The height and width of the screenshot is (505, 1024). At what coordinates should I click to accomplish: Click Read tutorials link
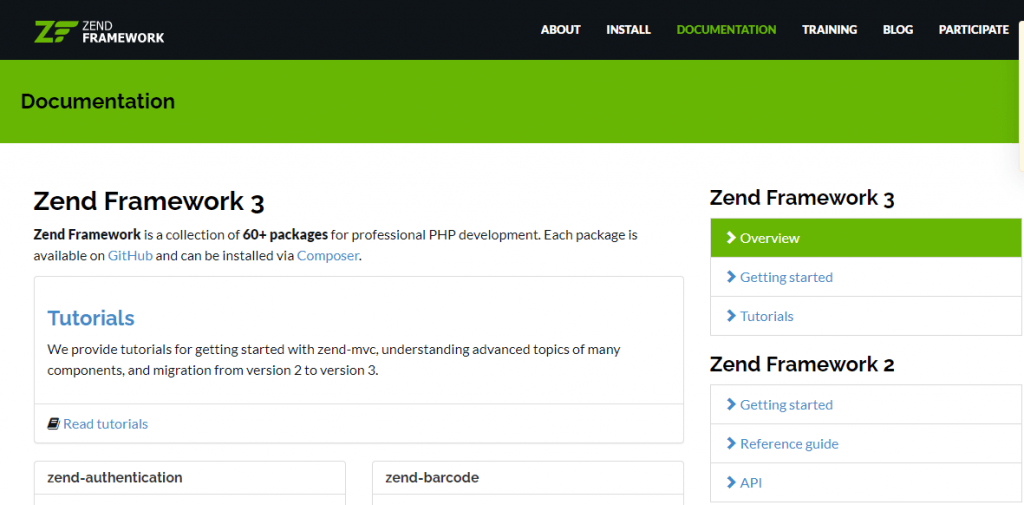[106, 424]
